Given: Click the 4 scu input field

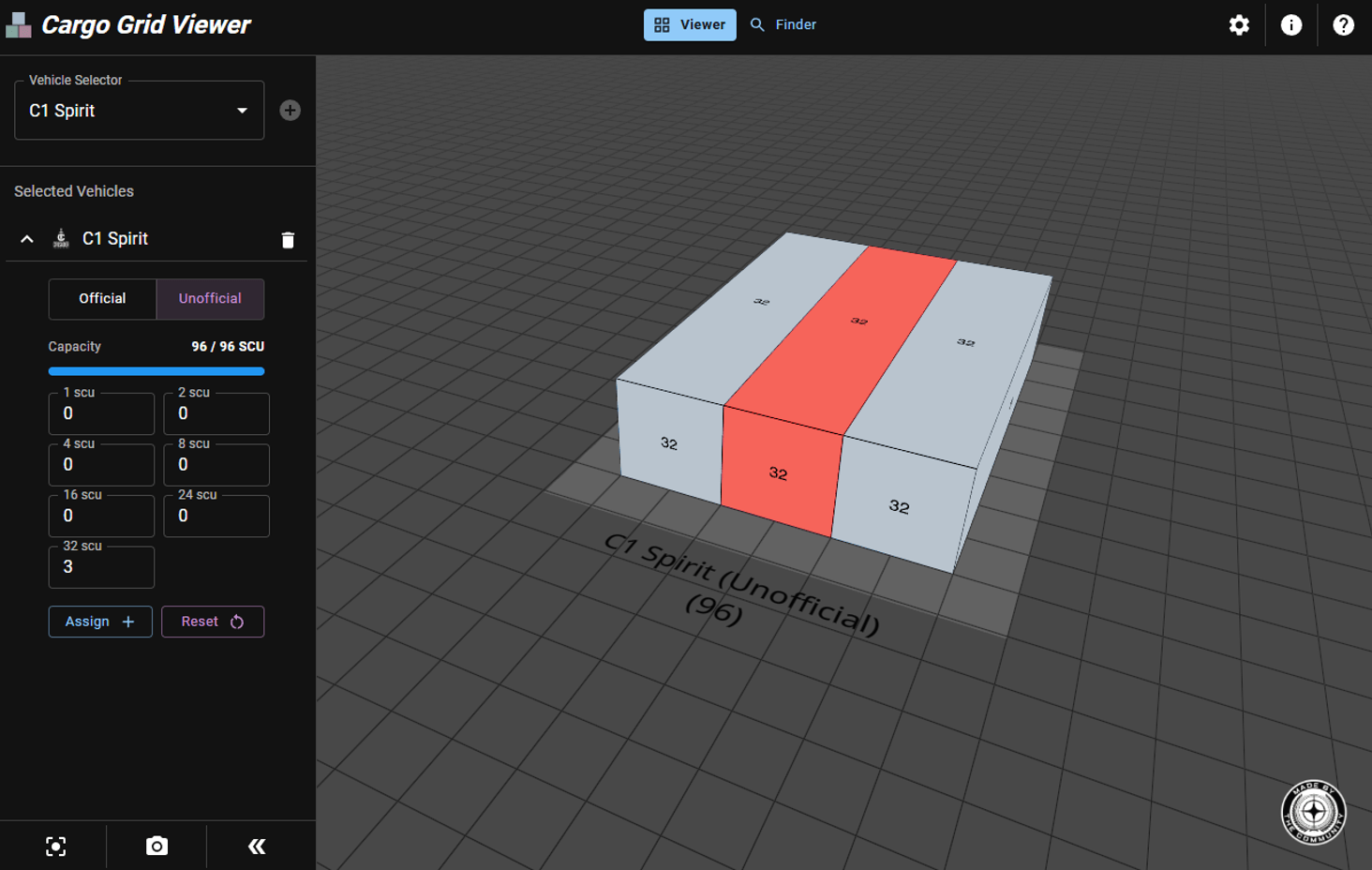Looking at the screenshot, I should pos(101,465).
